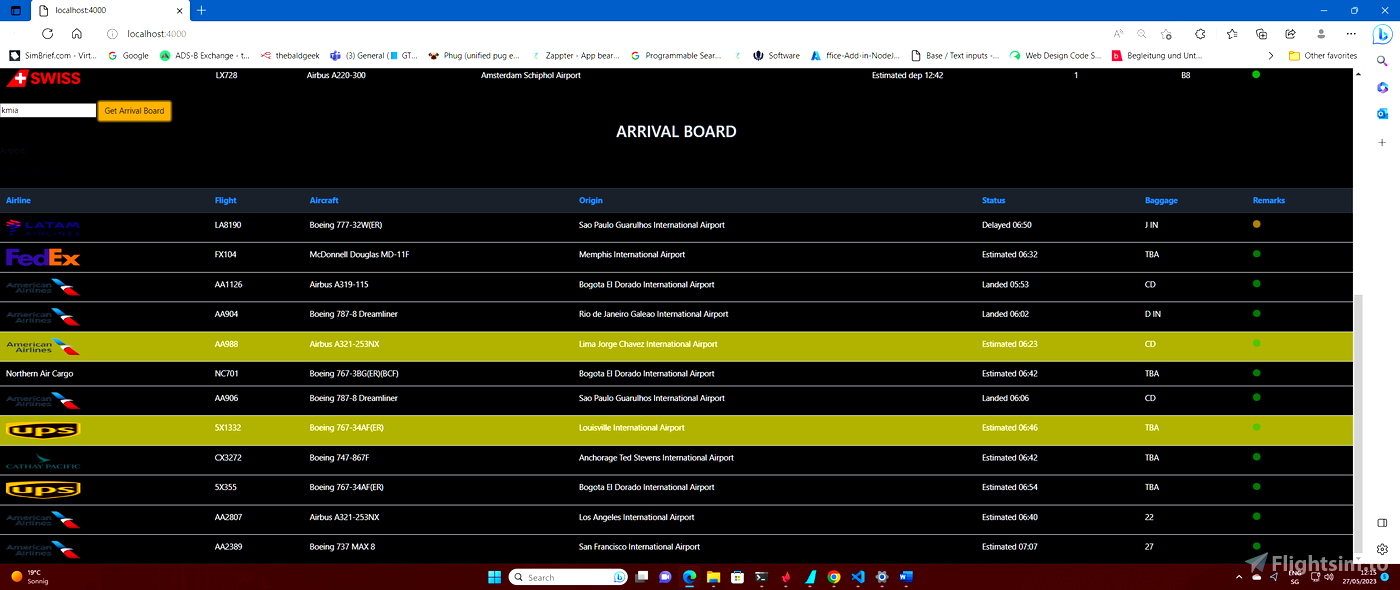Open Visual Studio Code from taskbar
Image resolution: width=1400 pixels, height=590 pixels.
point(858,577)
